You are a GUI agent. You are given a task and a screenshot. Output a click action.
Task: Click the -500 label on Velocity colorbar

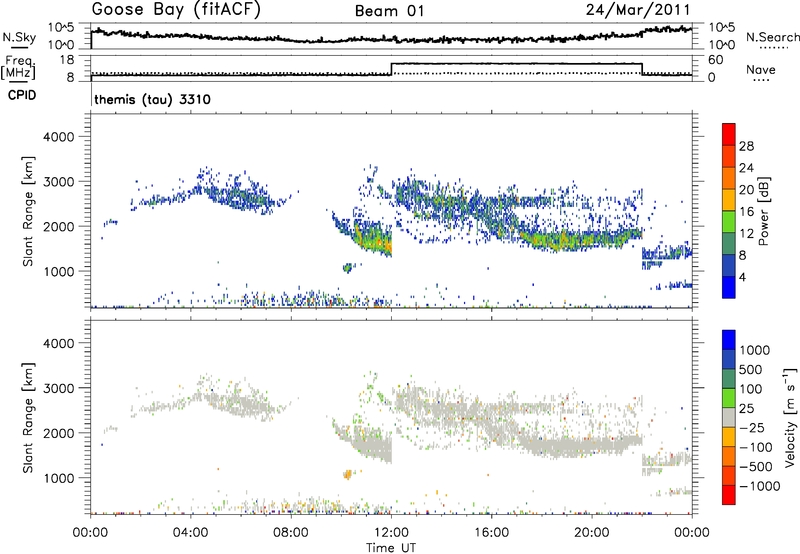(756, 467)
